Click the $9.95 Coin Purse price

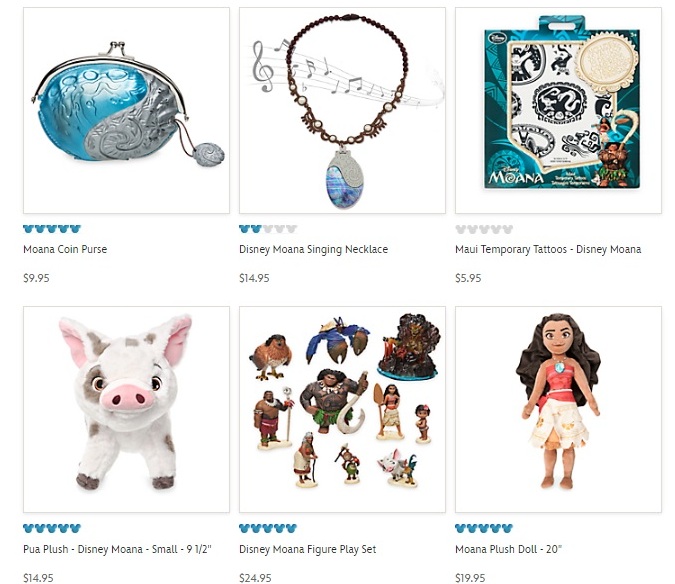(x=36, y=278)
